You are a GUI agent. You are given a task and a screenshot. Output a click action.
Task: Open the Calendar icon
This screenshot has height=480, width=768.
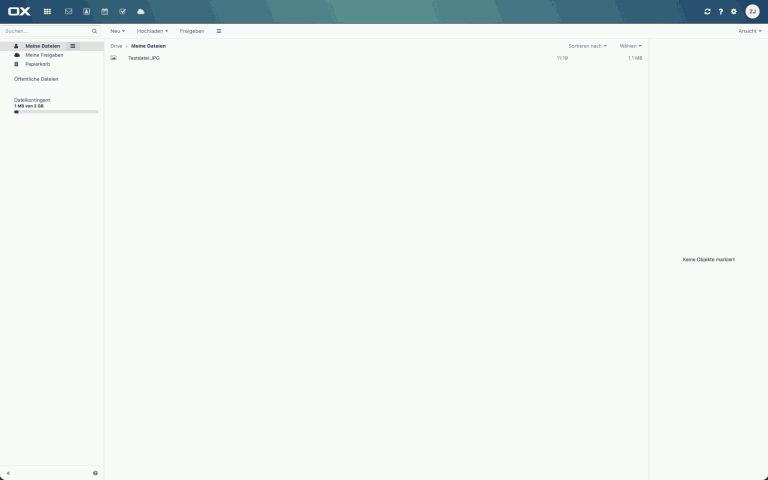(x=104, y=11)
